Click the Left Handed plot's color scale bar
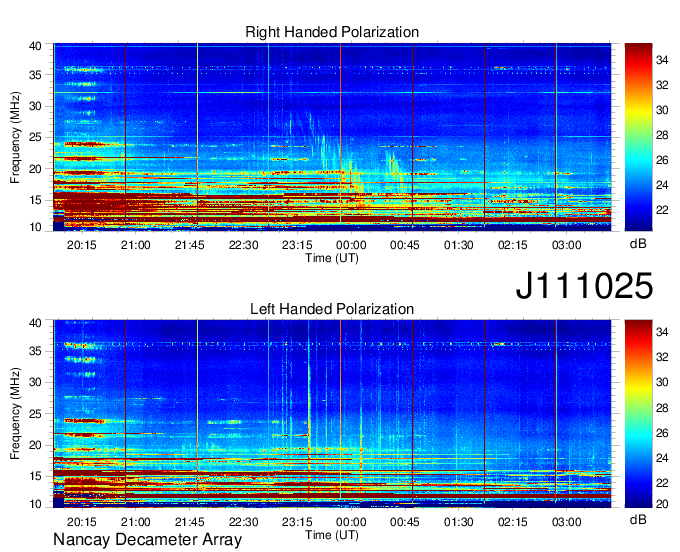The height and width of the screenshot is (552, 680). (638, 414)
